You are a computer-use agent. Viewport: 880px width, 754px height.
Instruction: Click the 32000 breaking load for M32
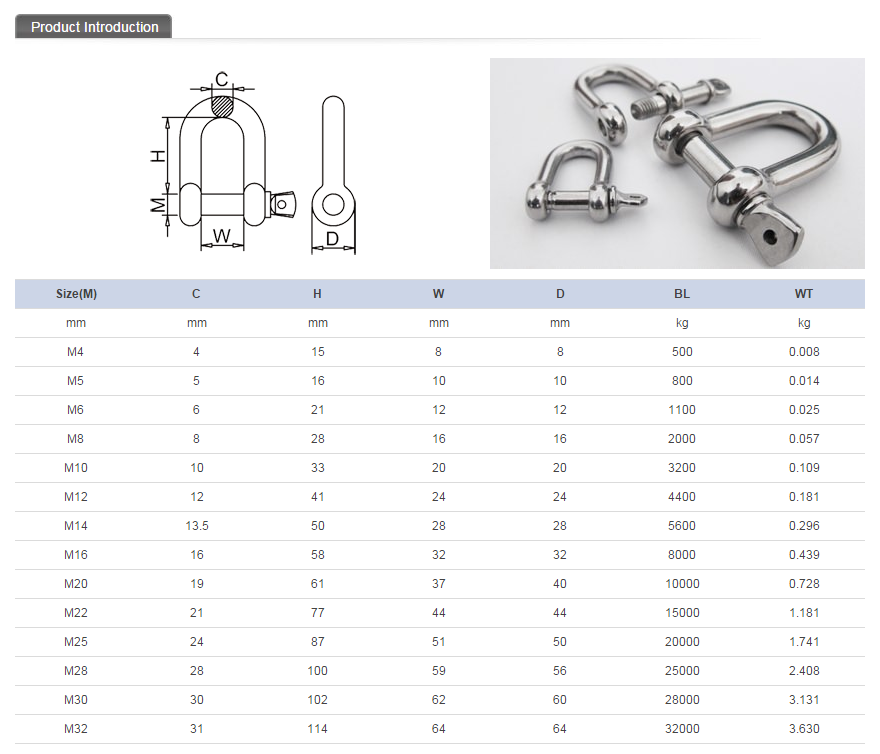point(682,729)
